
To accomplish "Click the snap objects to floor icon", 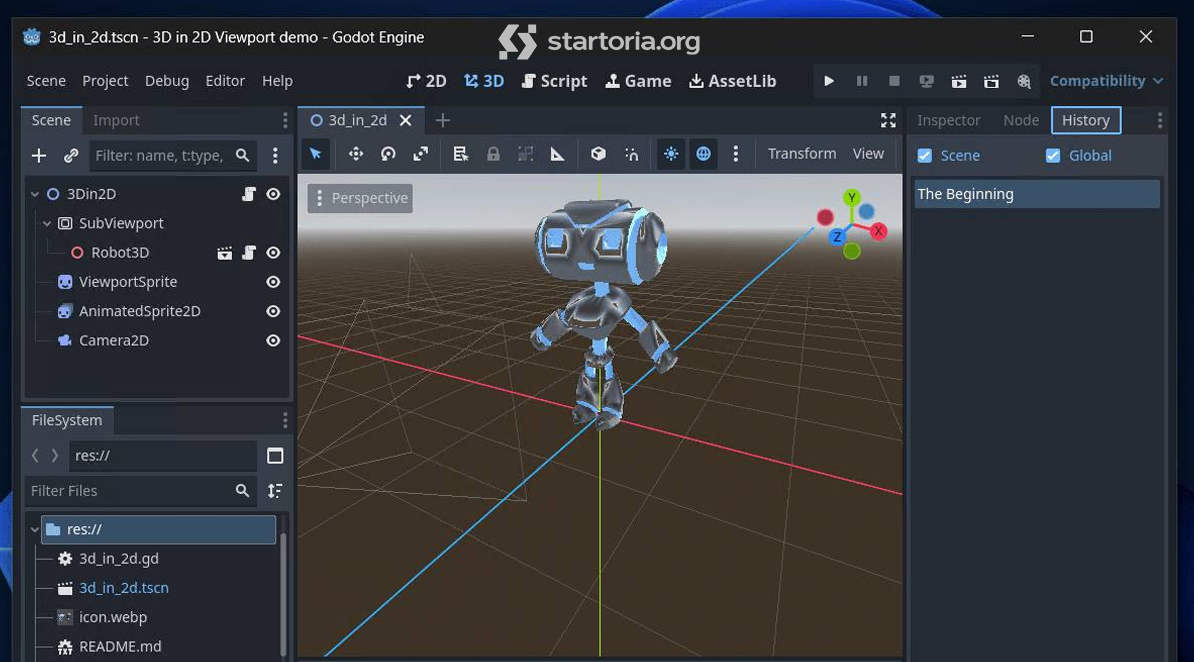I will point(631,154).
